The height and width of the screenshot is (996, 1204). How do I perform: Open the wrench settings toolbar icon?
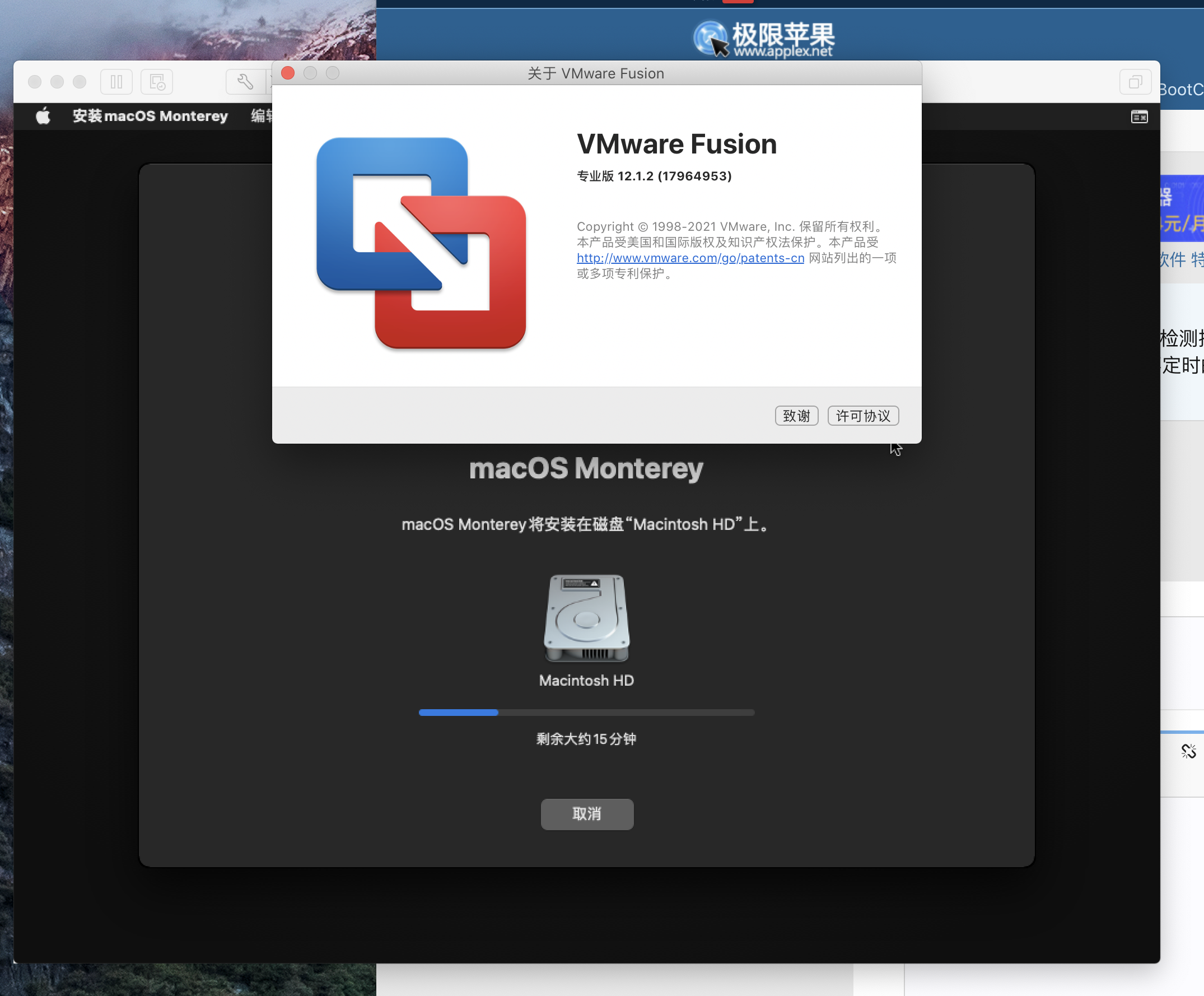245,82
